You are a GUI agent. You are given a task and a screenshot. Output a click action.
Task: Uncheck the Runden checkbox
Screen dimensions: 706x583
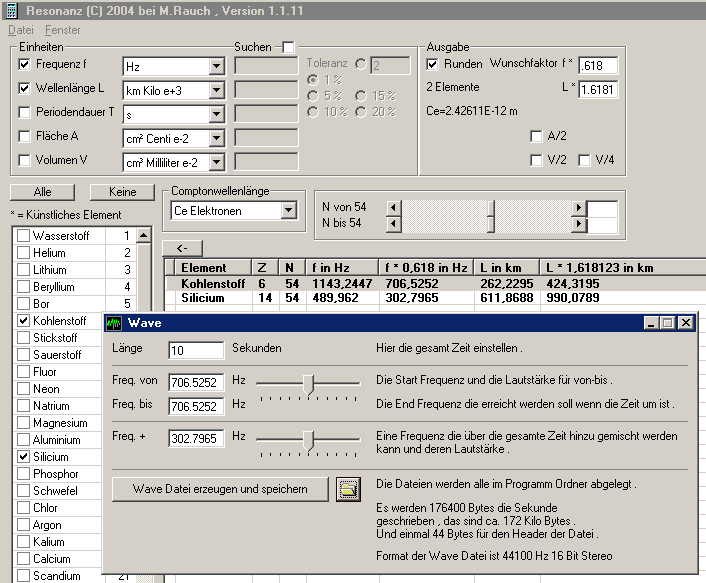tap(433, 64)
